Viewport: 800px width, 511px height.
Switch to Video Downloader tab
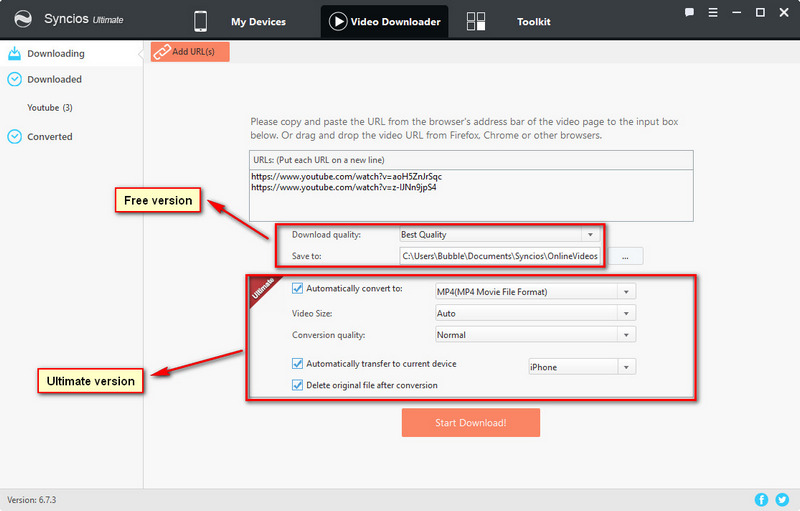click(385, 21)
